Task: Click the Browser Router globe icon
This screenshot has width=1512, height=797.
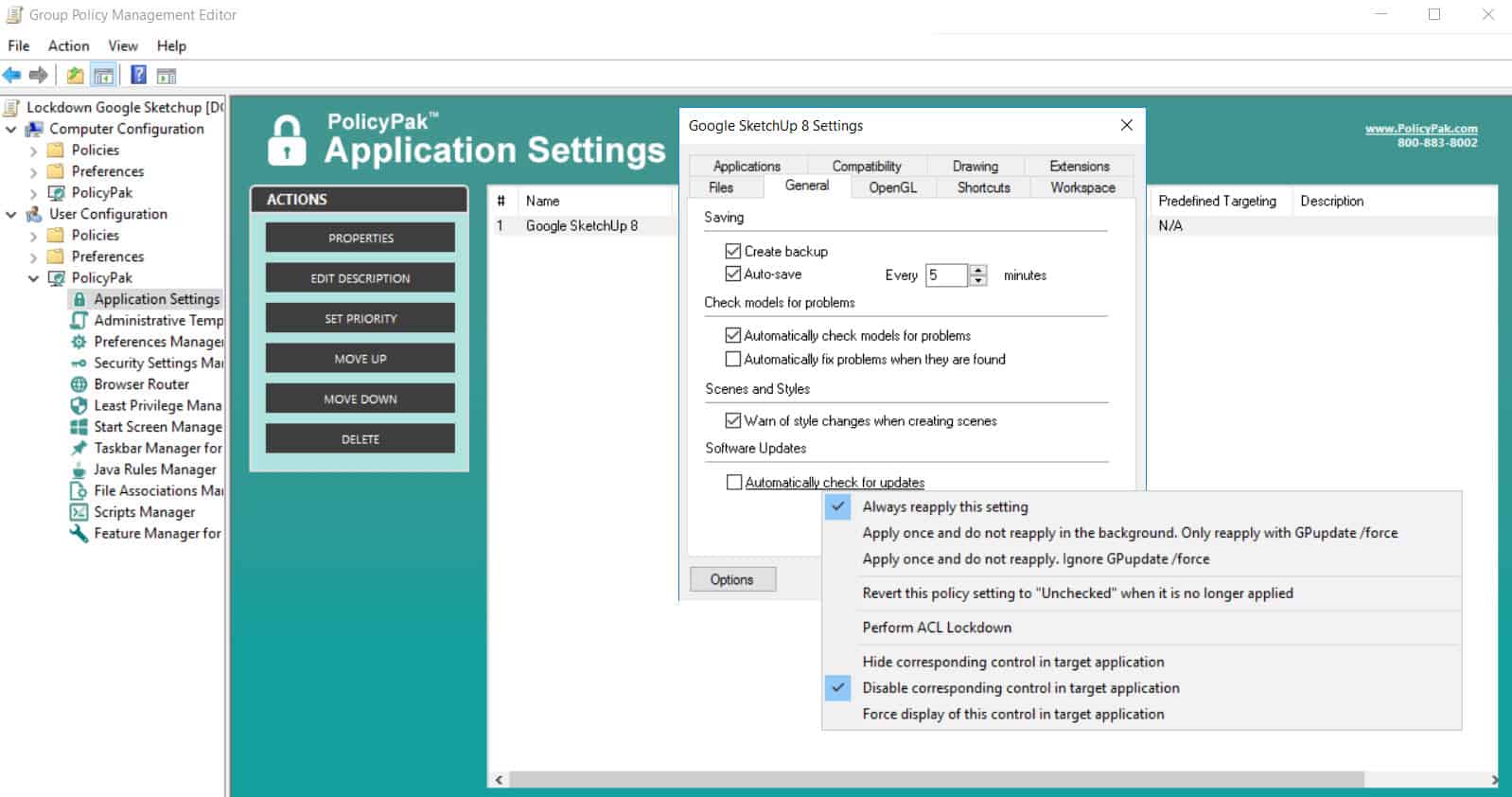Action: tap(79, 384)
